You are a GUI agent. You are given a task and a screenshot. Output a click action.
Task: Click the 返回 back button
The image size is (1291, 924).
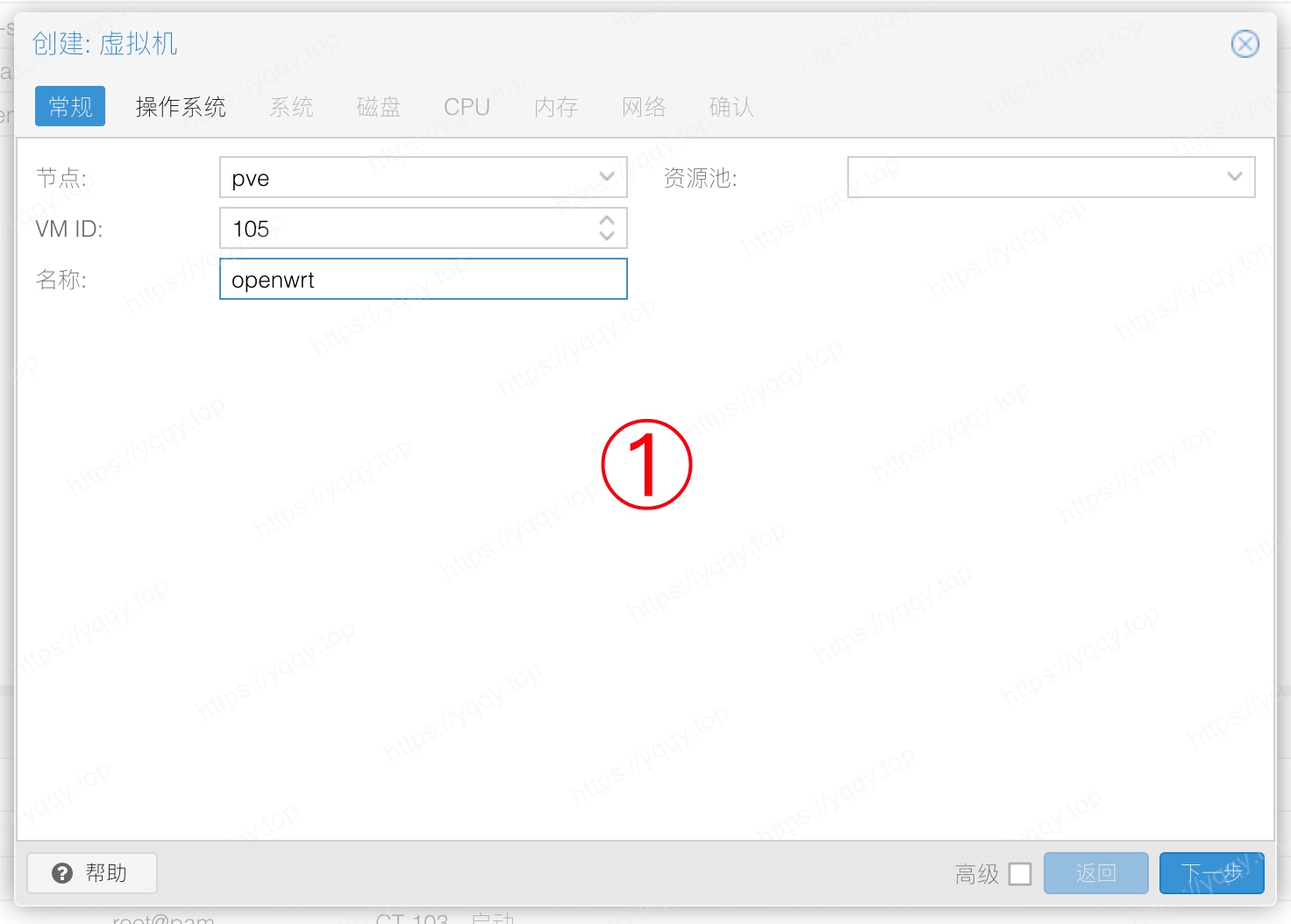click(x=1095, y=873)
